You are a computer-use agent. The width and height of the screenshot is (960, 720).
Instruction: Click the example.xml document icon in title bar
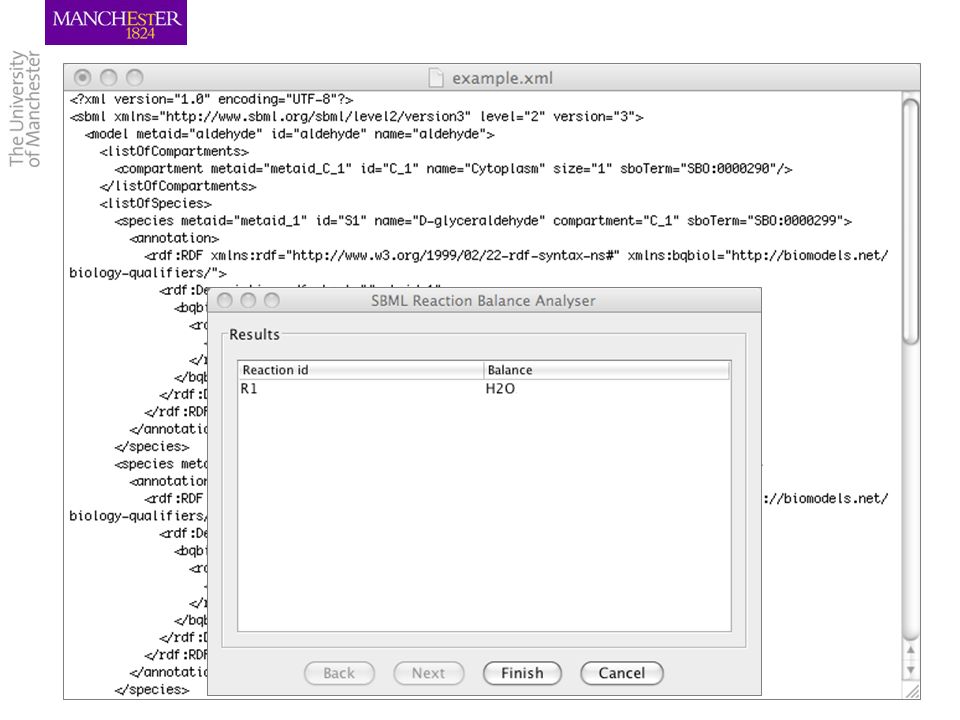pos(435,78)
